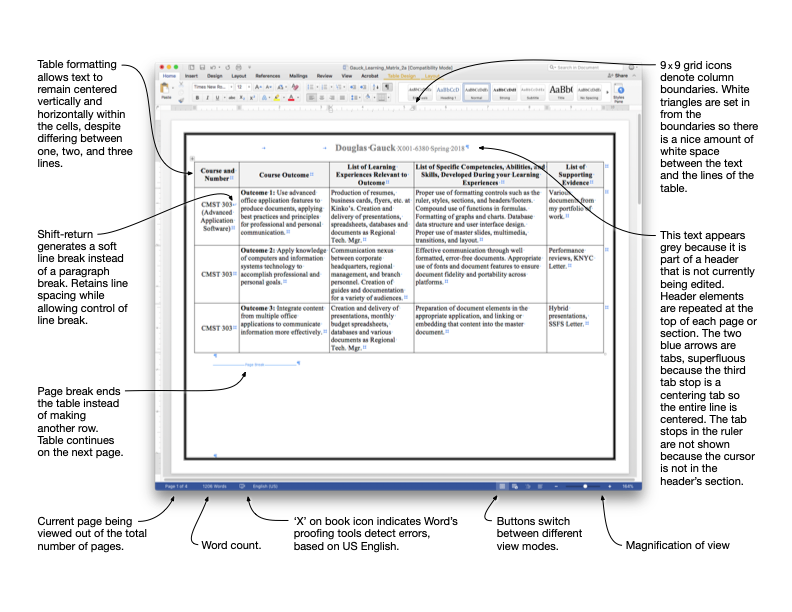Screen dimensions: 792x612
Task: Switch to the Insert tab
Action: (x=190, y=75)
